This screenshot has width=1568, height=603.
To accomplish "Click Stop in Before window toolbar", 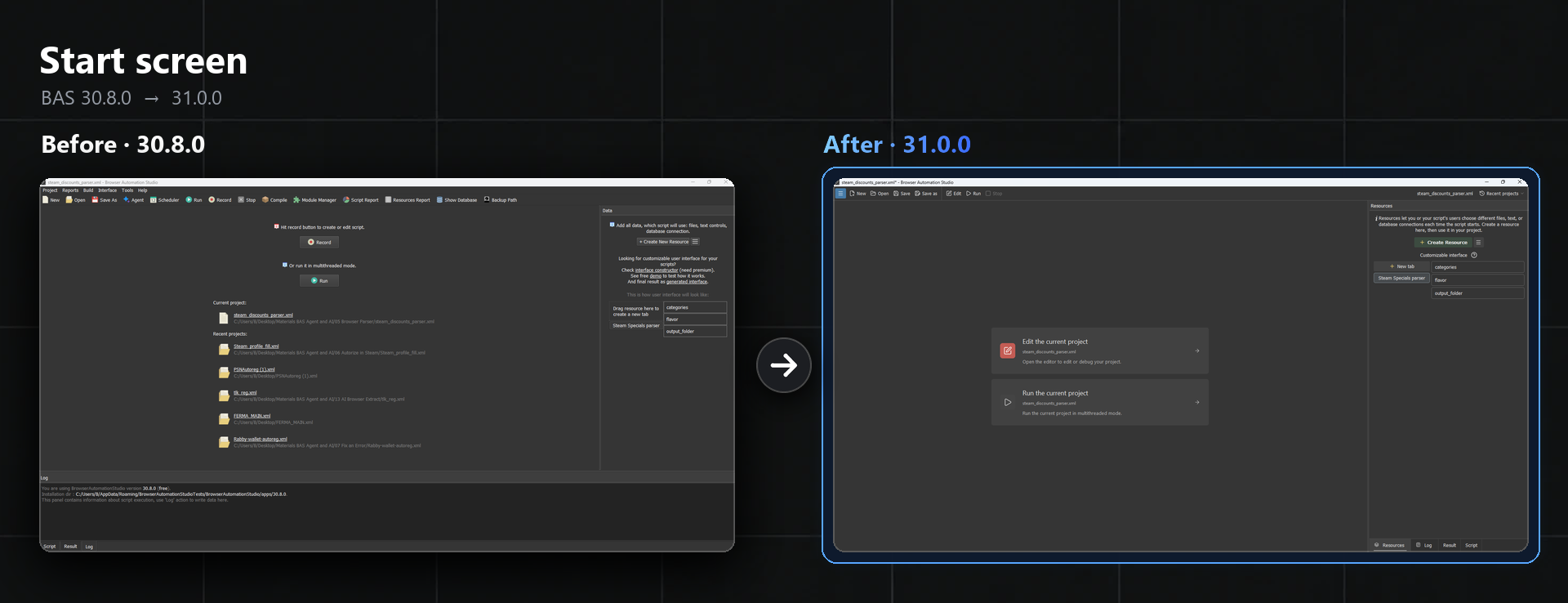I will coord(247,199).
